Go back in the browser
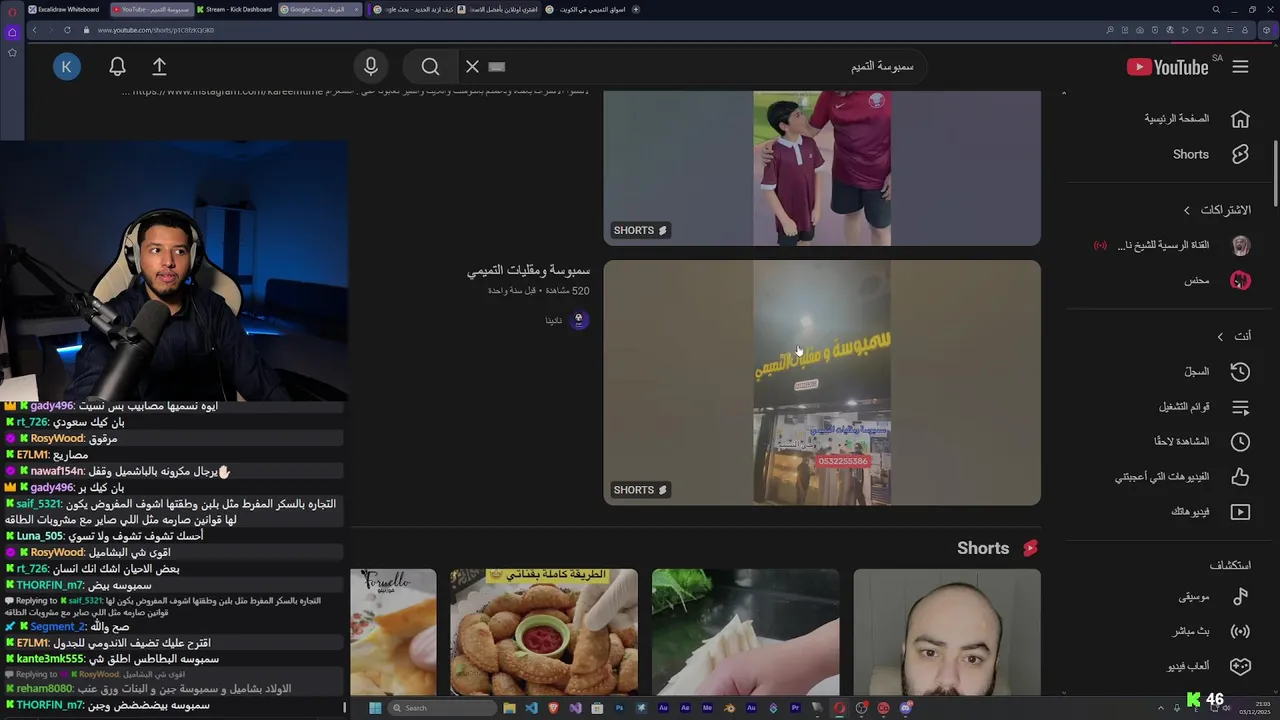Image resolution: width=1280 pixels, height=720 pixels. tap(34, 30)
